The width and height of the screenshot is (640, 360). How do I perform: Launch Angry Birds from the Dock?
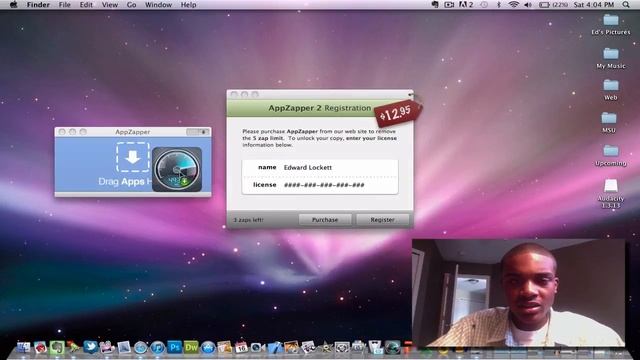pos(40,347)
